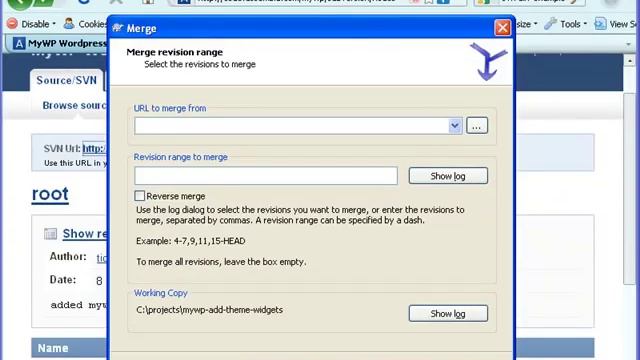The width and height of the screenshot is (640, 360).
Task: Open the Source/SVN tab in browser
Action: click(67, 80)
